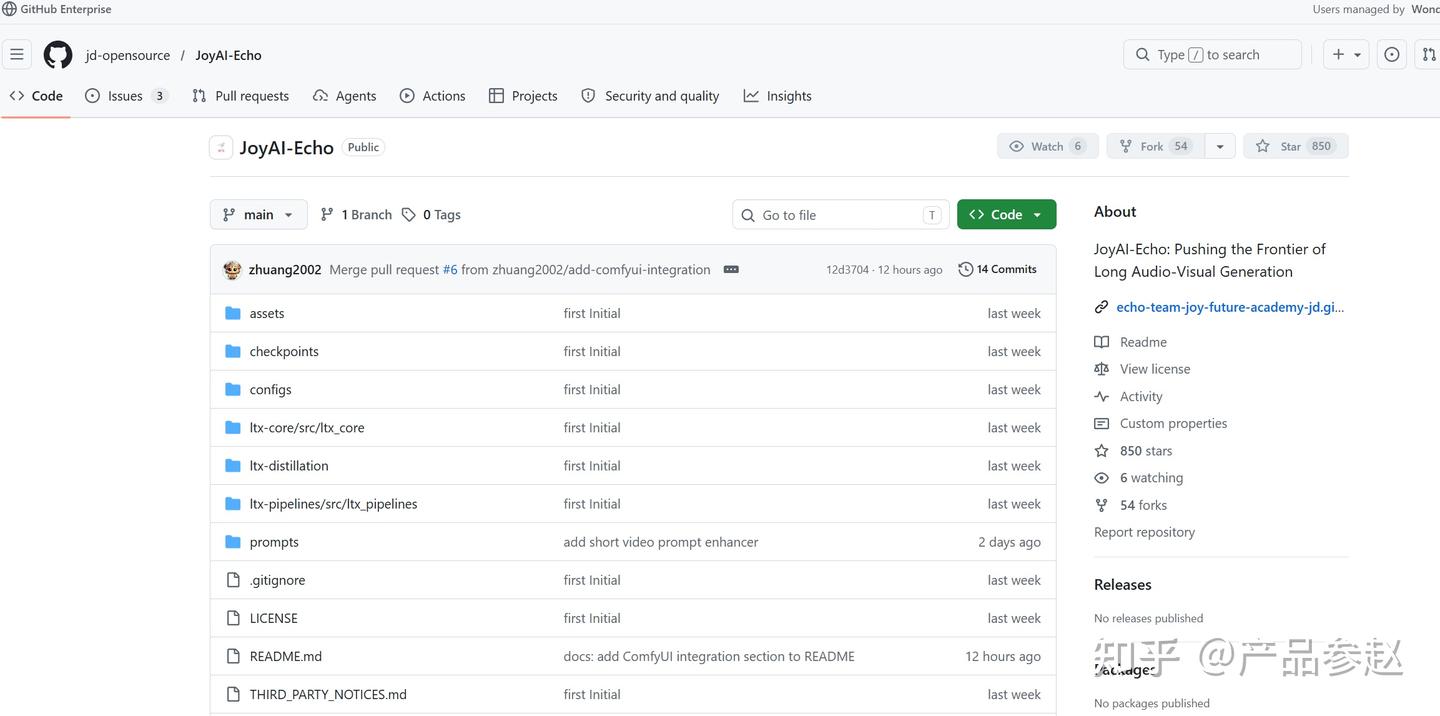Open zhuang2002 profile link
Screen dimensions: 1440x716
(x=285, y=270)
